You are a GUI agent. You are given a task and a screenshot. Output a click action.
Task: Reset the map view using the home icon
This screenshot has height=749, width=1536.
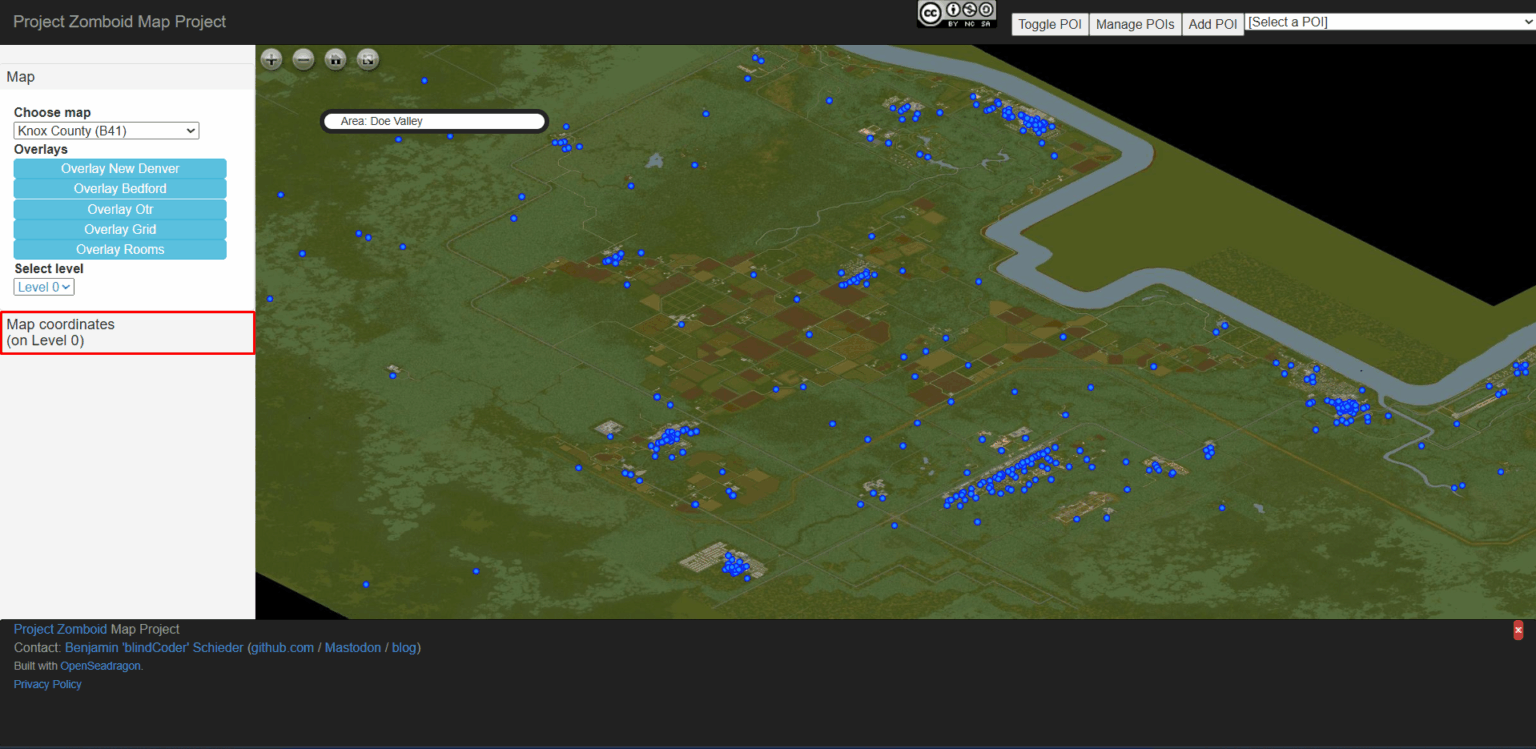pyautogui.click(x=335, y=60)
